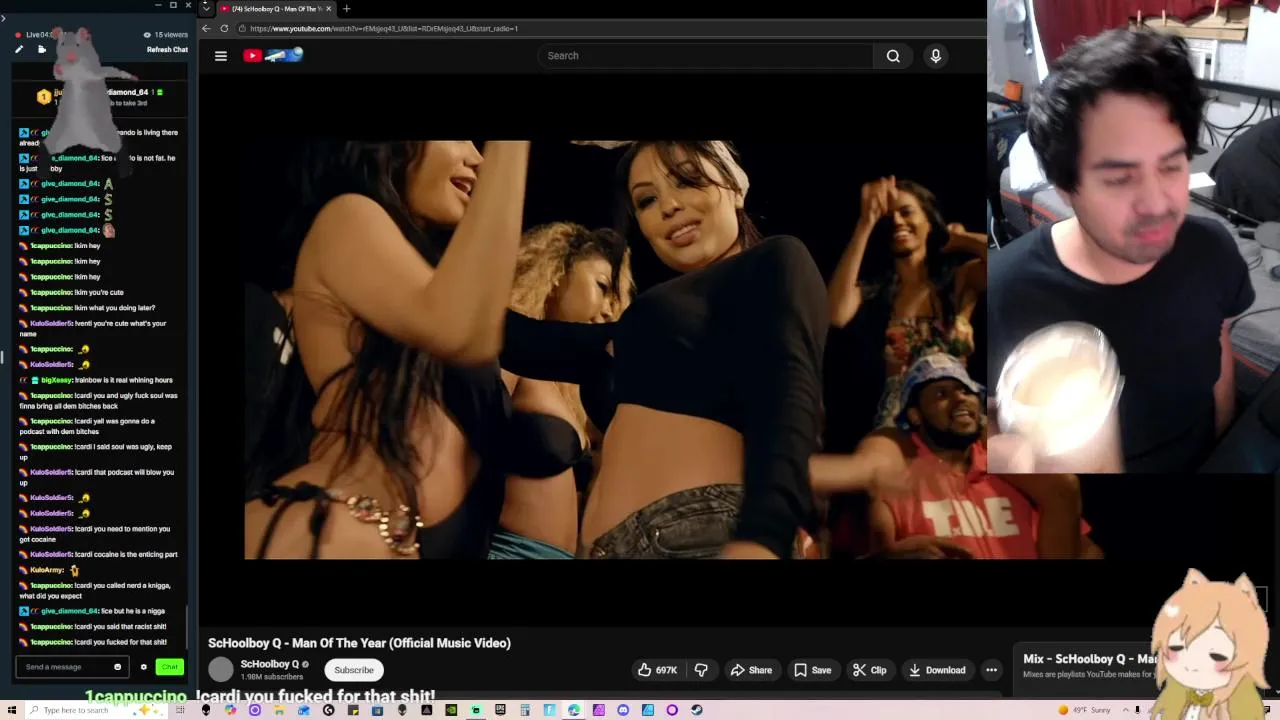Click the Share button under video
The image size is (1280, 720).
[x=751, y=670]
